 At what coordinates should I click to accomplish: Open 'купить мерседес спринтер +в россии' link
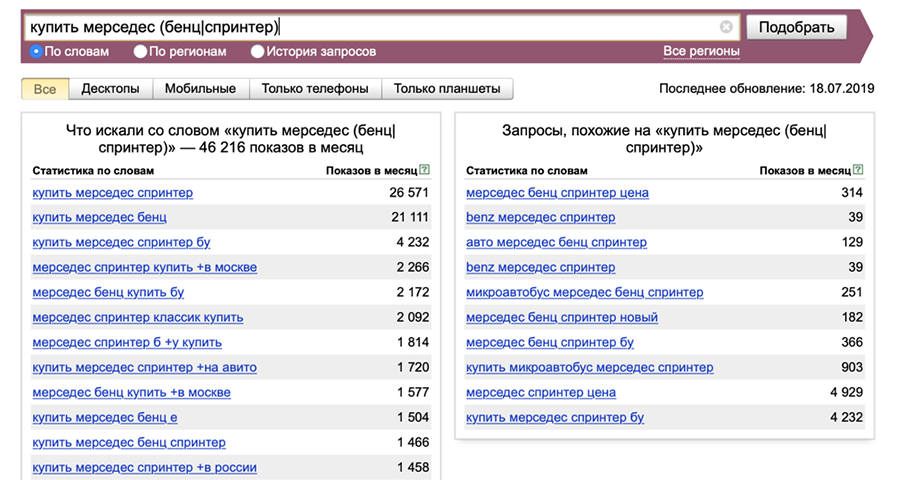145,467
